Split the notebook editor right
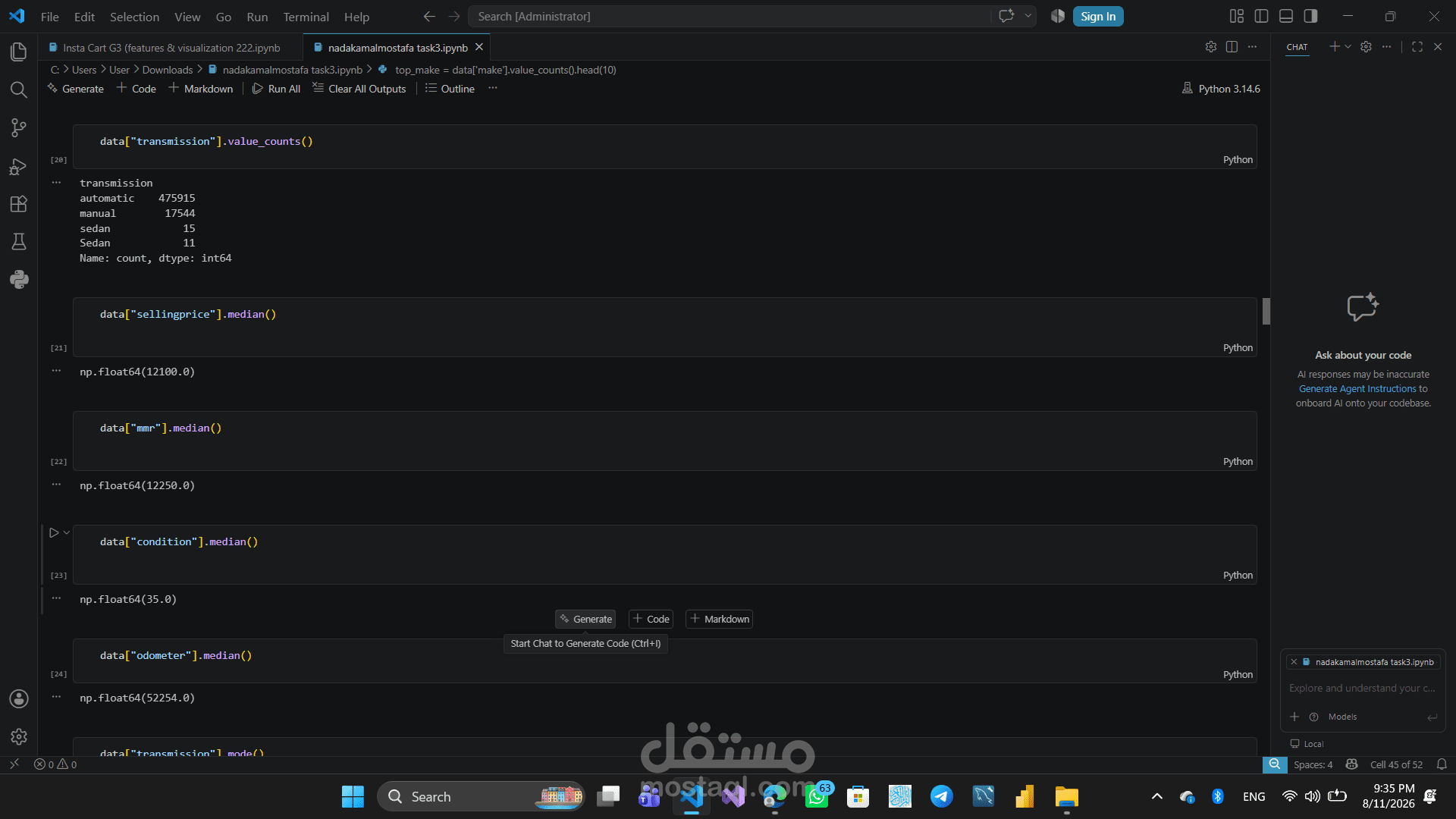 tap(1232, 47)
